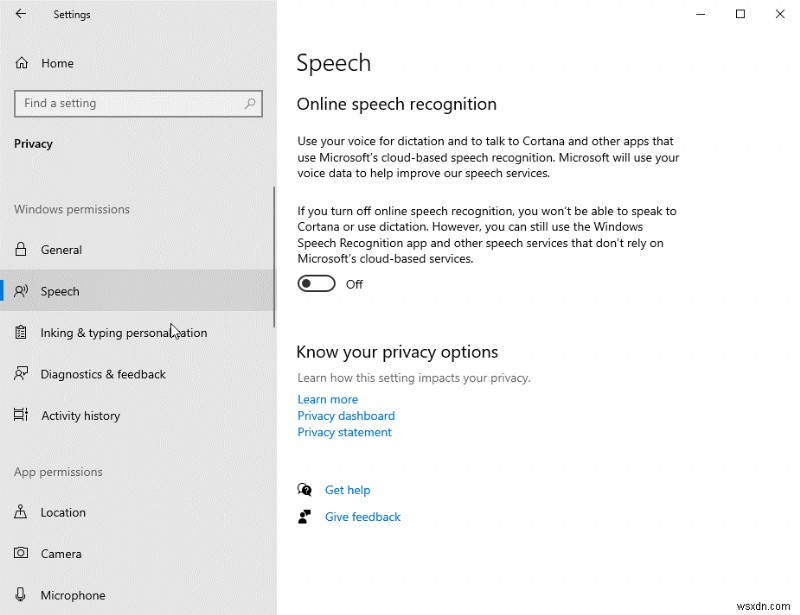The image size is (800, 615).
Task: Click the Get help headset icon
Action: pos(305,490)
